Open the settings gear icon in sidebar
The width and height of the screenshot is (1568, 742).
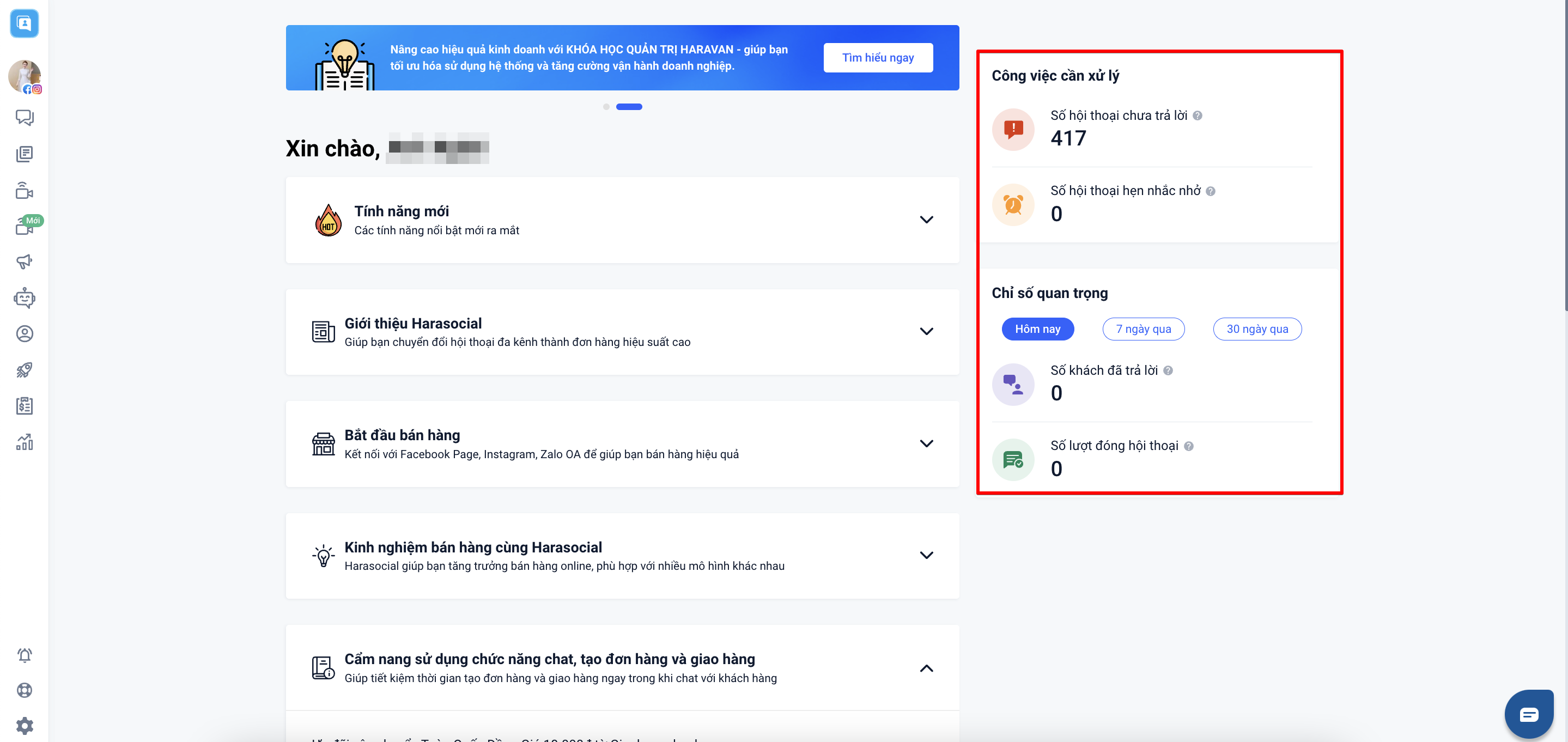pyautogui.click(x=25, y=726)
